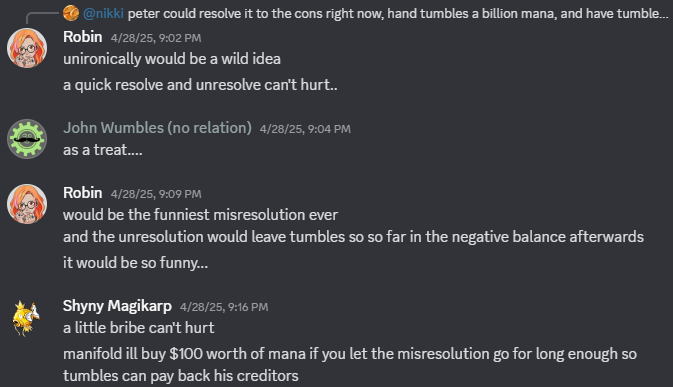This screenshot has height=387, width=673.
Task: Open John Wumbles' gear mustache avatar
Action: 27,139
